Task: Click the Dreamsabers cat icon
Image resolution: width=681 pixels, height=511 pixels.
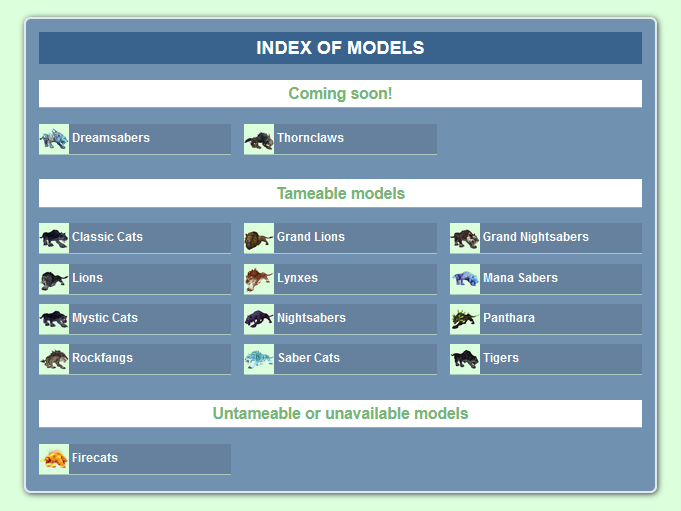Action: (54, 139)
